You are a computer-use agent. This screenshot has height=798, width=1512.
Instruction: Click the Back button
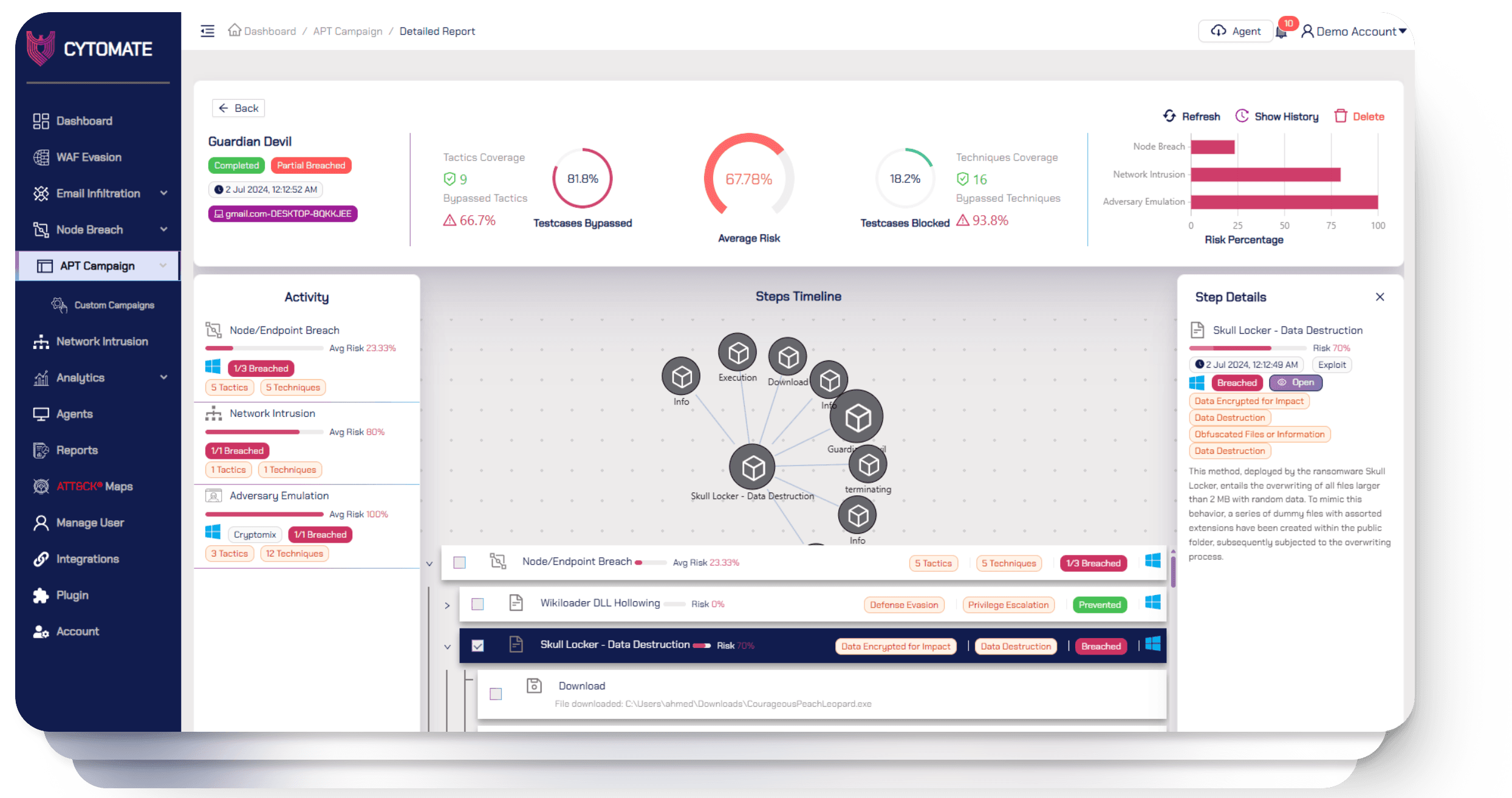tap(238, 108)
